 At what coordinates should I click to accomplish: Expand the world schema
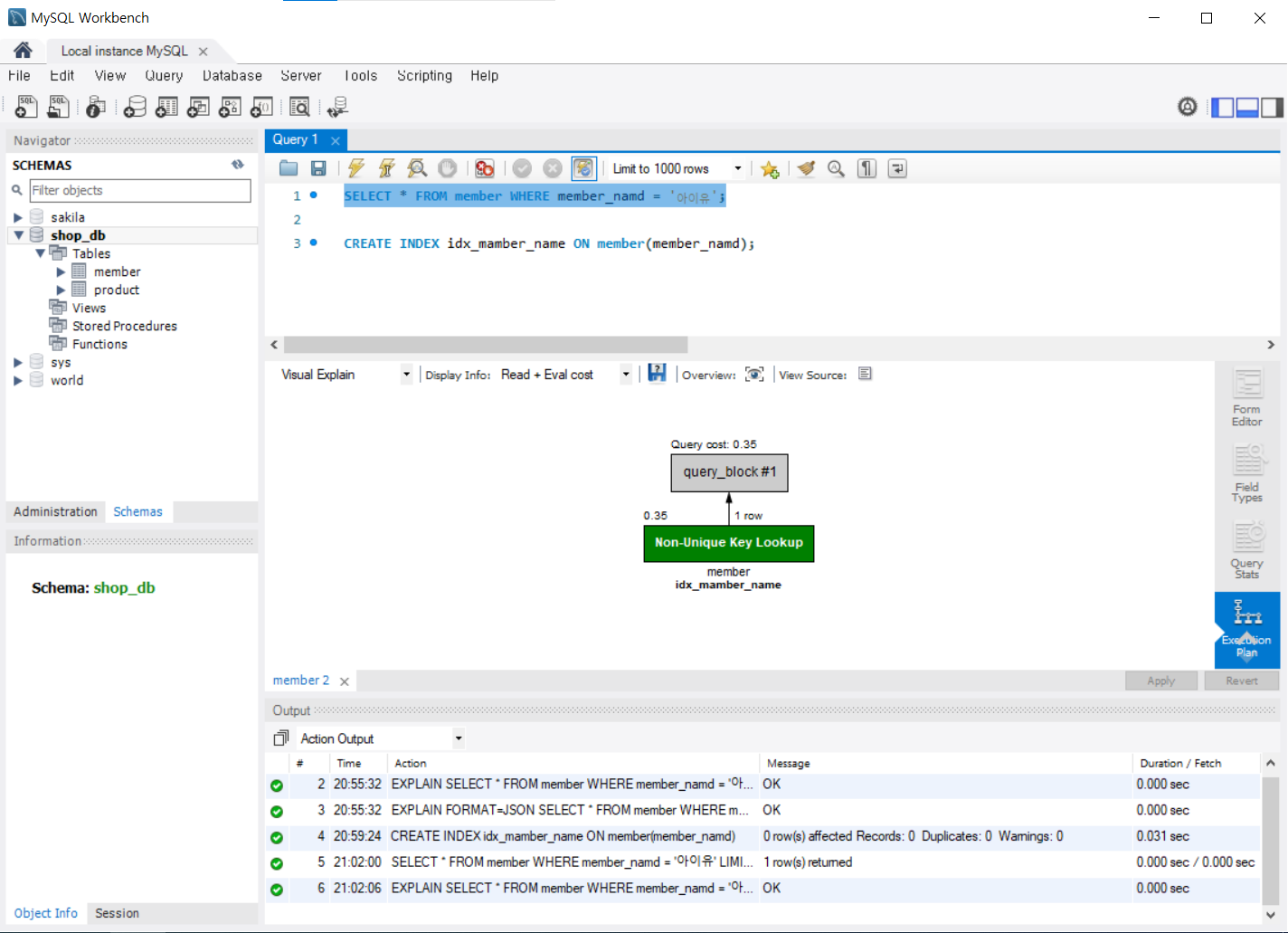pos(17,380)
